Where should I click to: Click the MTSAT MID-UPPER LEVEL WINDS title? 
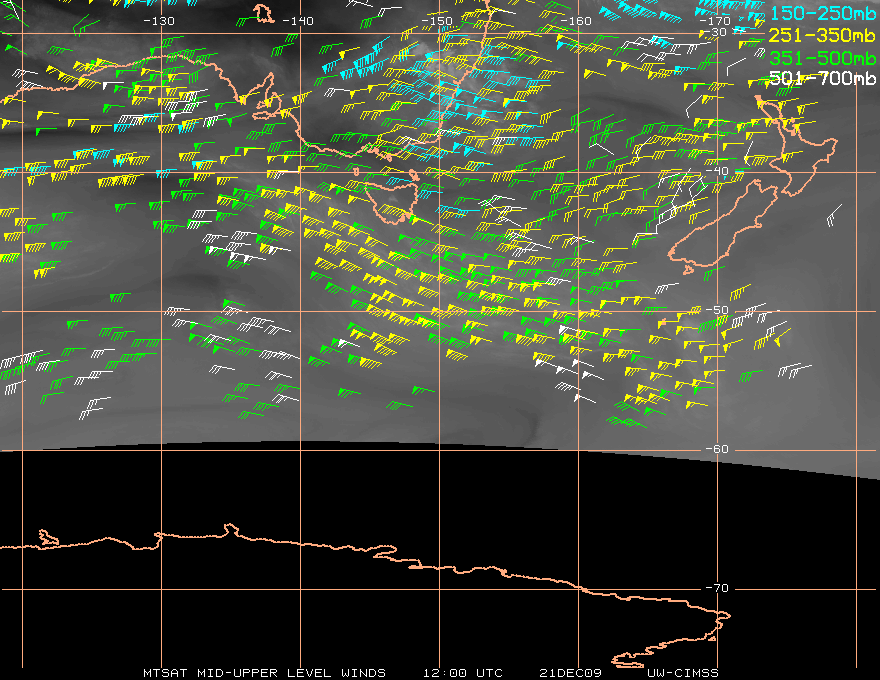(266, 672)
